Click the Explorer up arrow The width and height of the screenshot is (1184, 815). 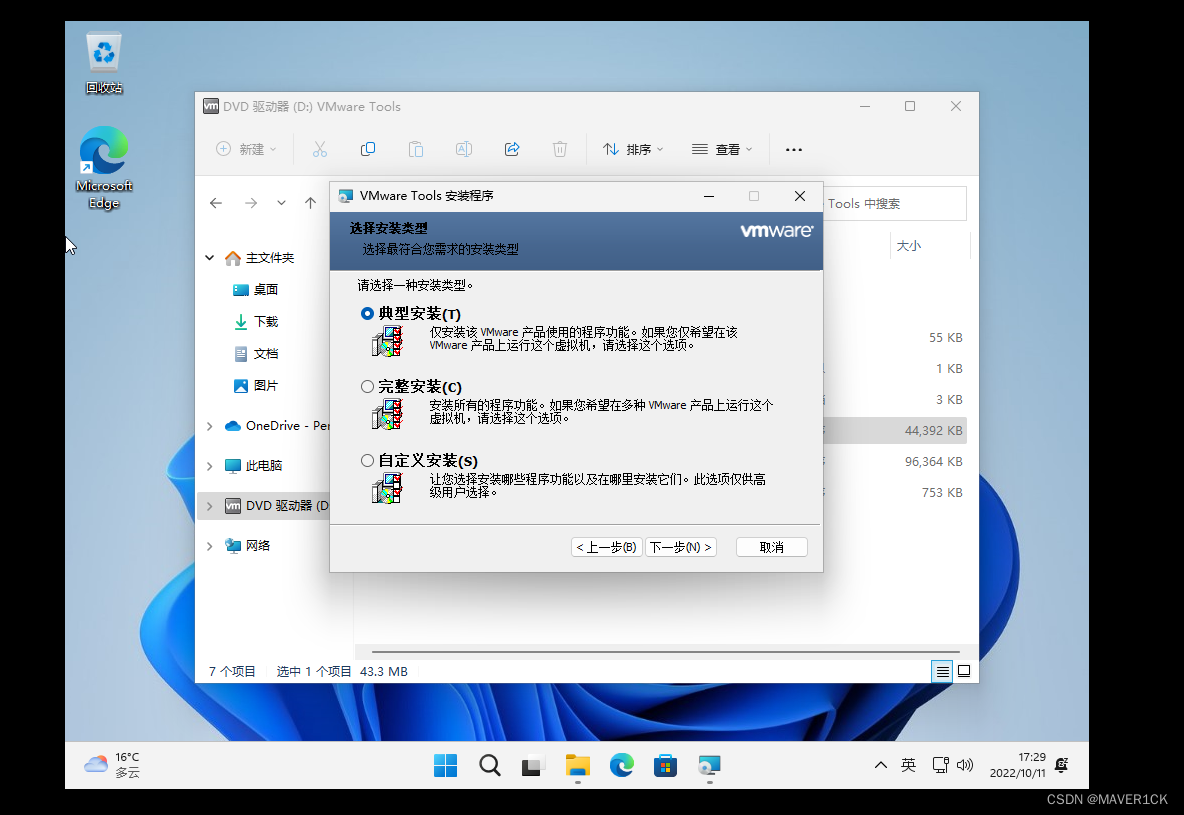tap(310, 203)
